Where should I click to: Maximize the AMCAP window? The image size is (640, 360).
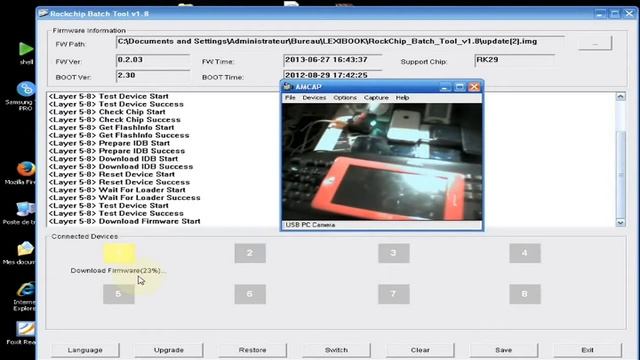click(x=460, y=87)
